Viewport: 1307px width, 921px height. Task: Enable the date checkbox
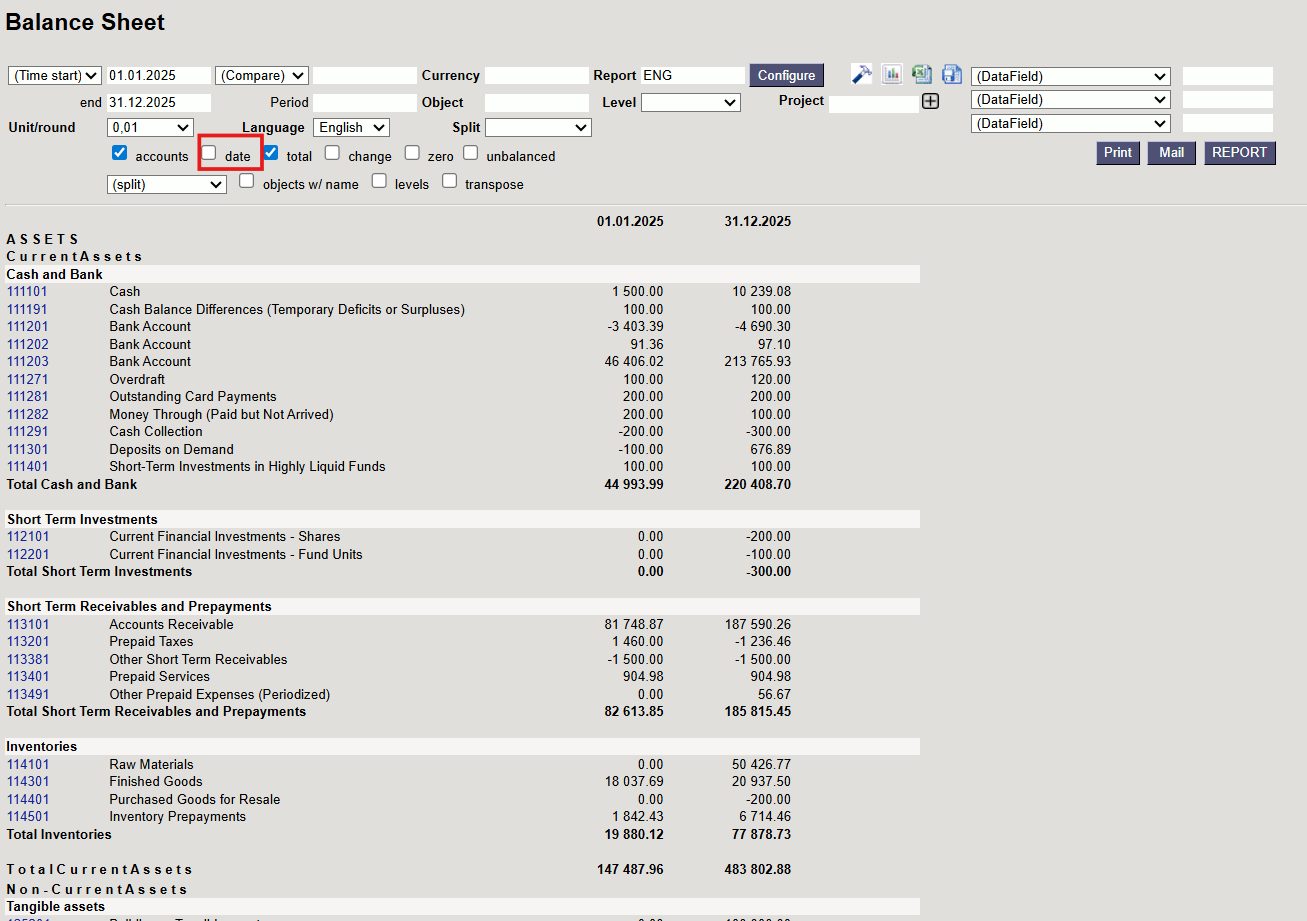click(209, 153)
